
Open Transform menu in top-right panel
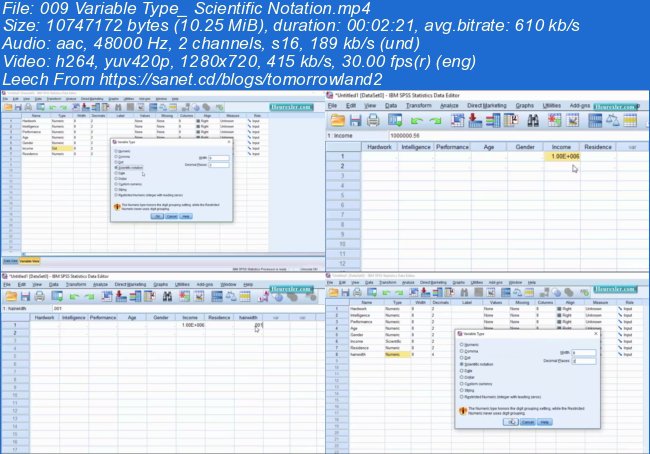coord(419,106)
